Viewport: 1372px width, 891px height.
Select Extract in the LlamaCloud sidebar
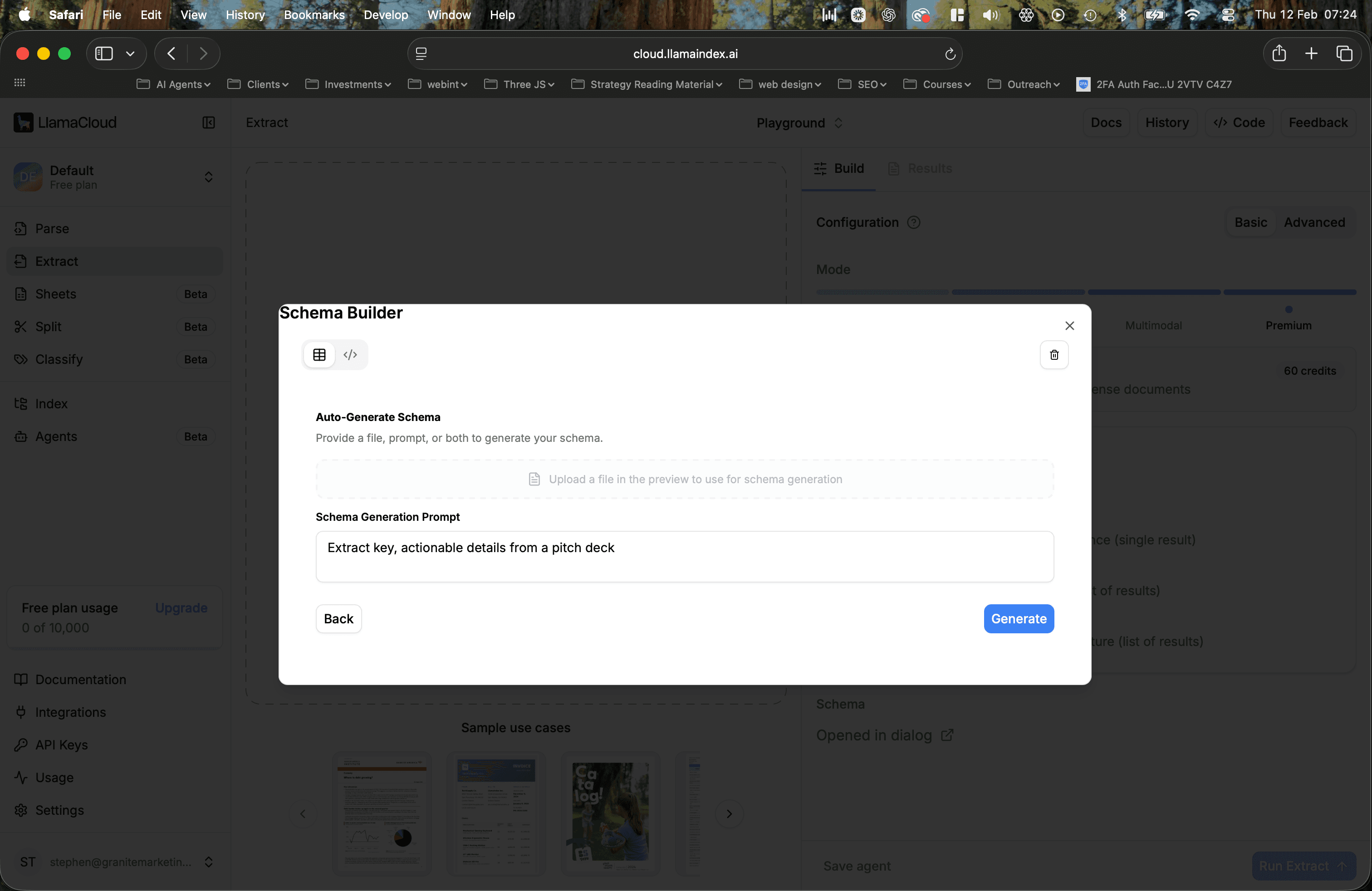coord(57,261)
